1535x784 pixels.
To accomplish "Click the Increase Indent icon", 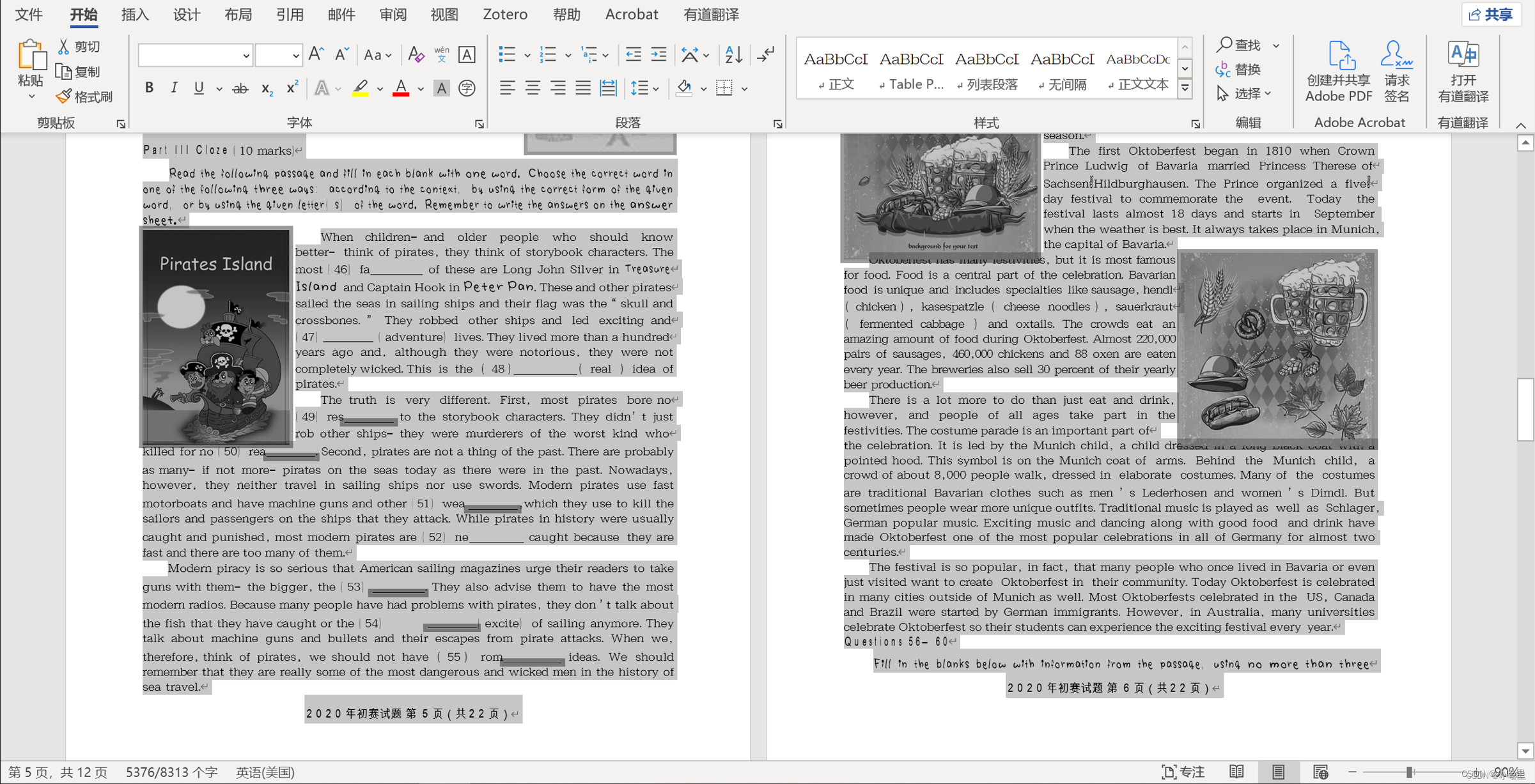I will pos(658,55).
